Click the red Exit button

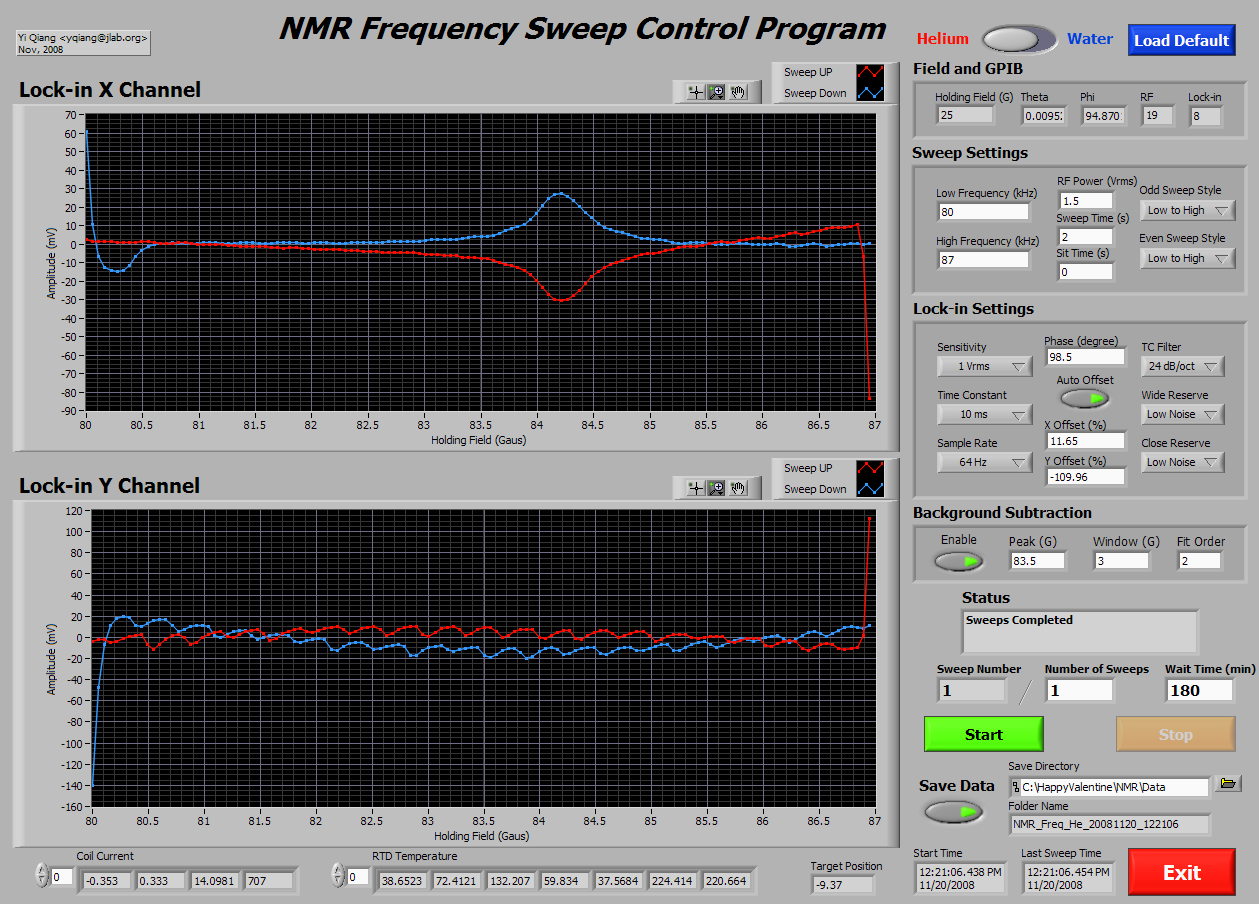pos(1181,872)
